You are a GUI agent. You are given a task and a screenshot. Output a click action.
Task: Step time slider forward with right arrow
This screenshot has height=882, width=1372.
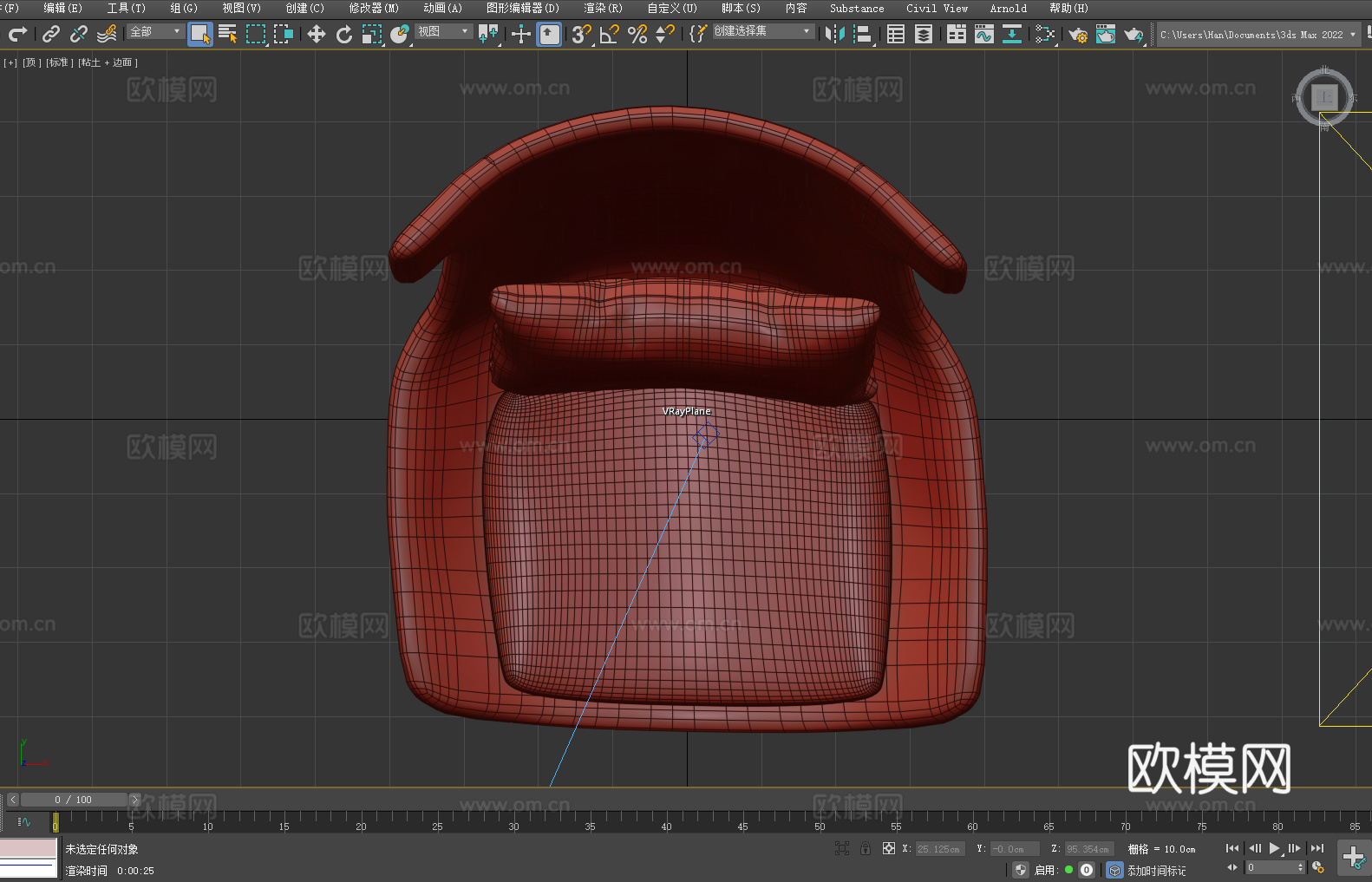click(134, 800)
